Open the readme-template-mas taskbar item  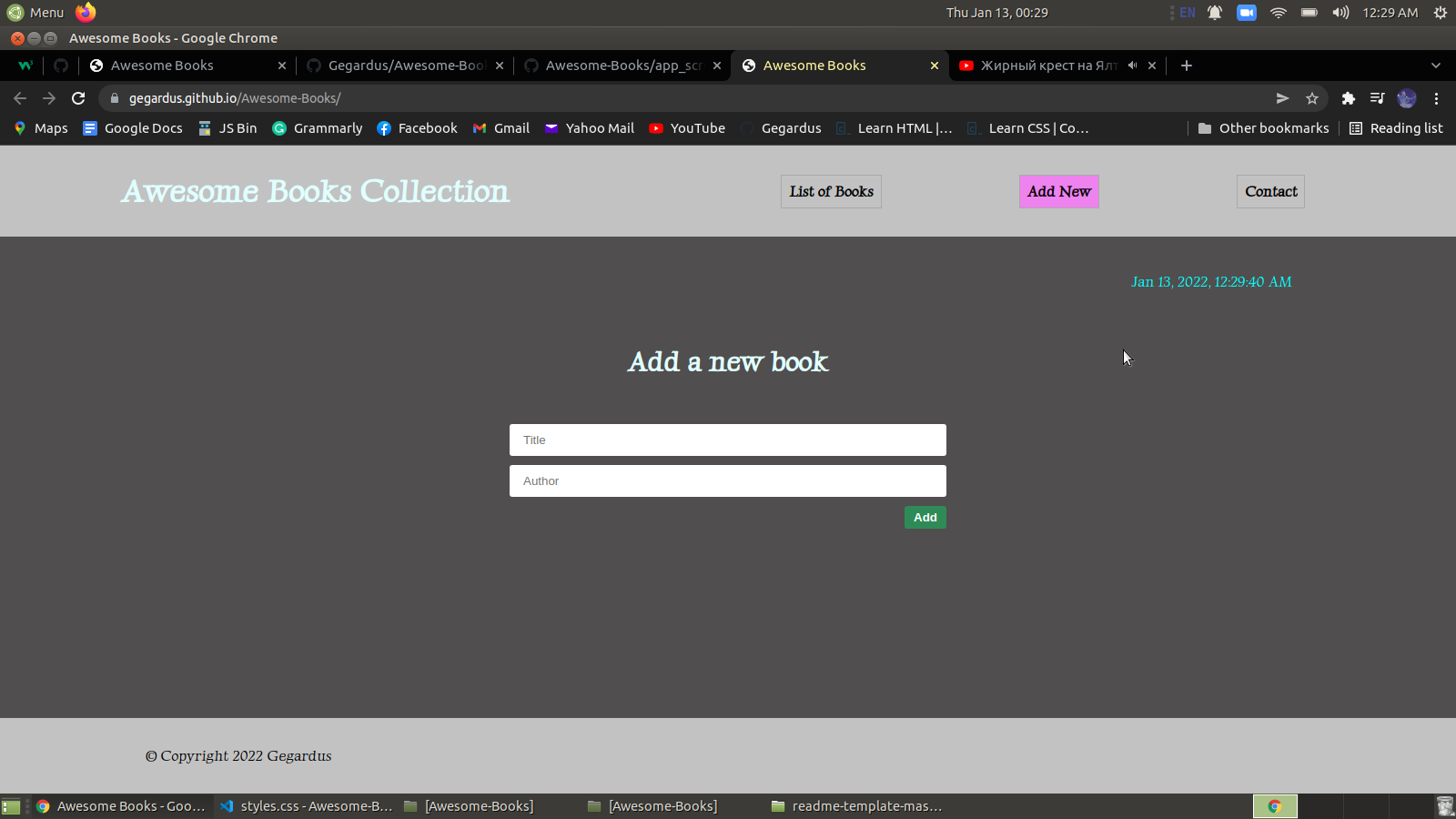point(856,806)
